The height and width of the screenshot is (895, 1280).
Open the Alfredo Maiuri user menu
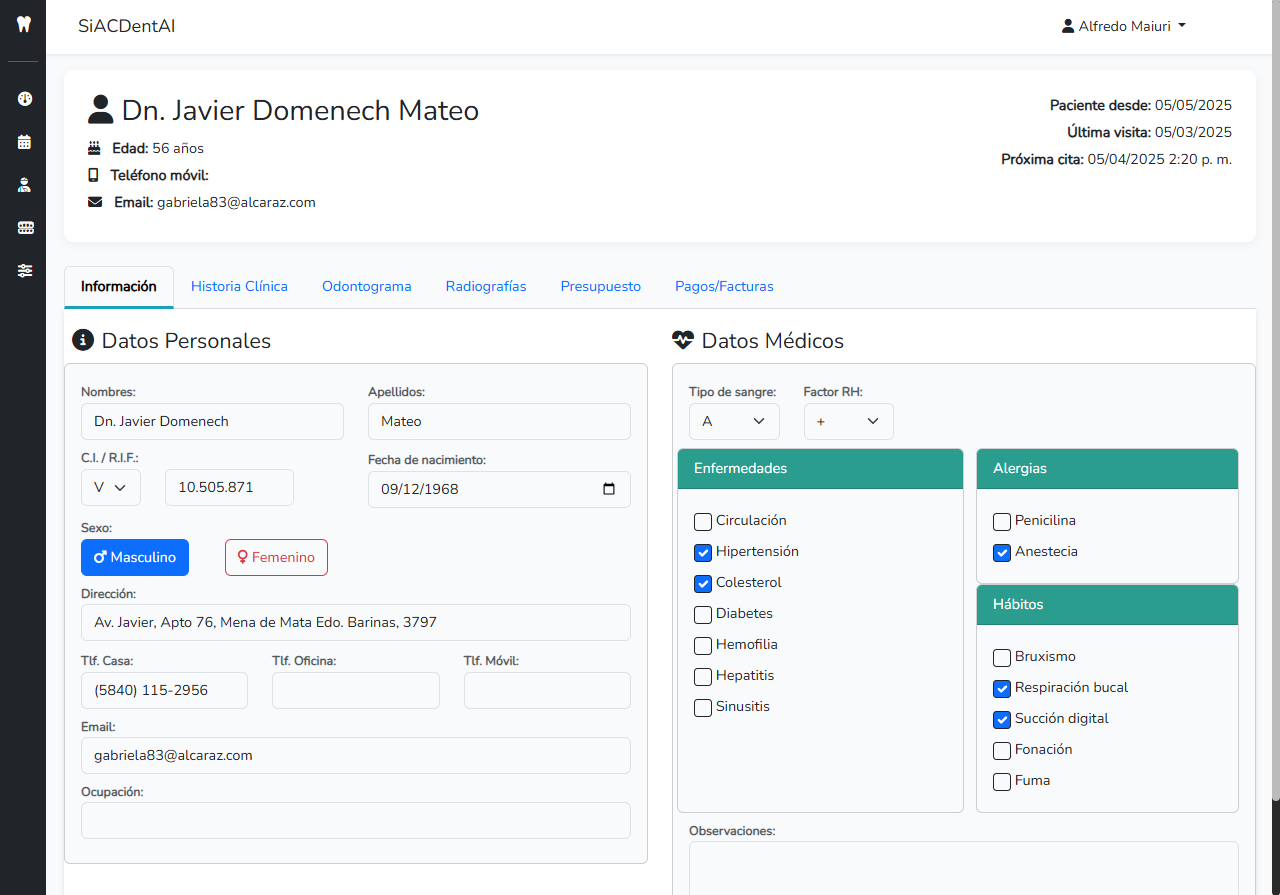pyautogui.click(x=1123, y=27)
